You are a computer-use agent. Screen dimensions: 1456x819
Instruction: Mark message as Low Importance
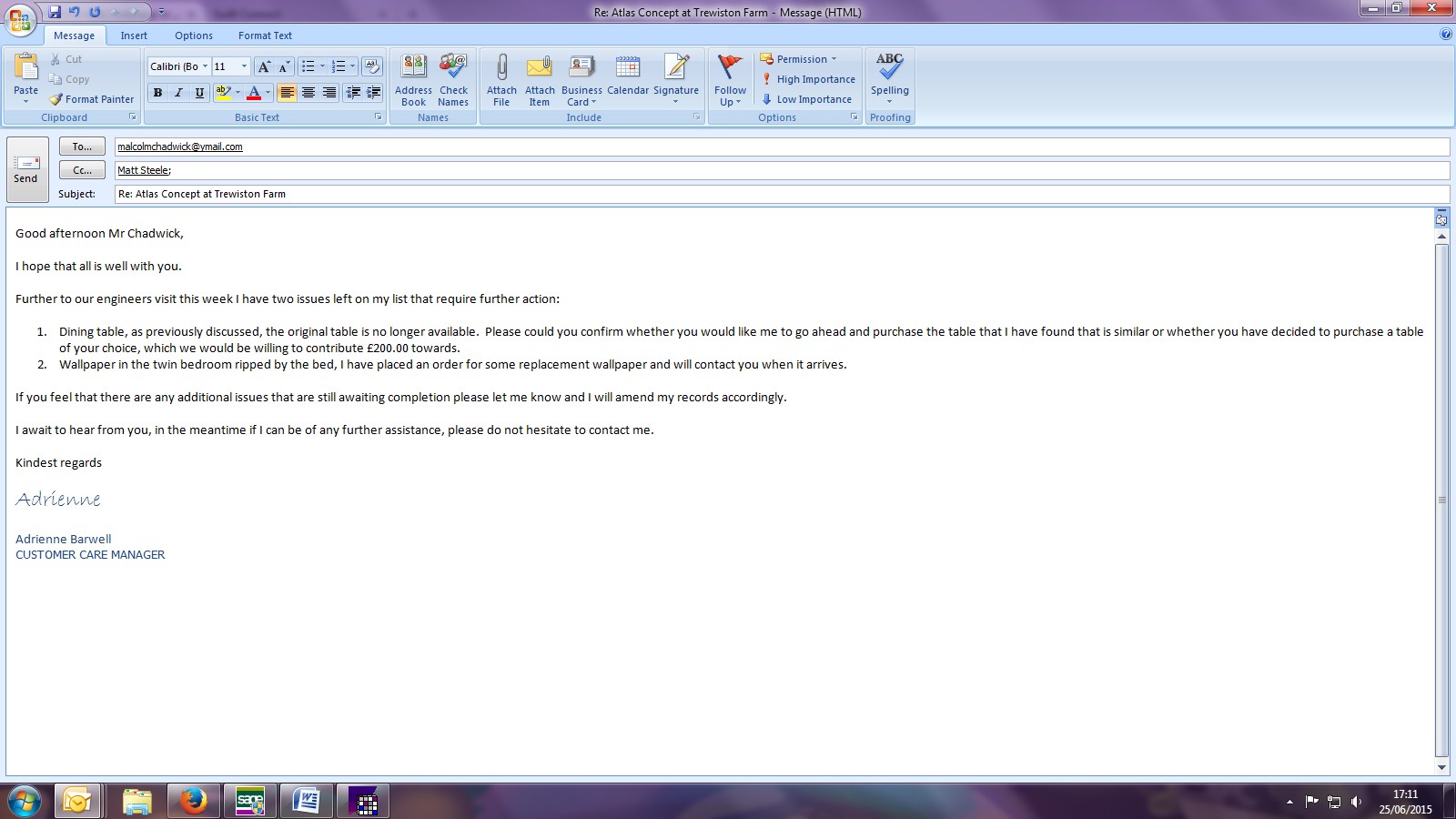click(x=806, y=99)
